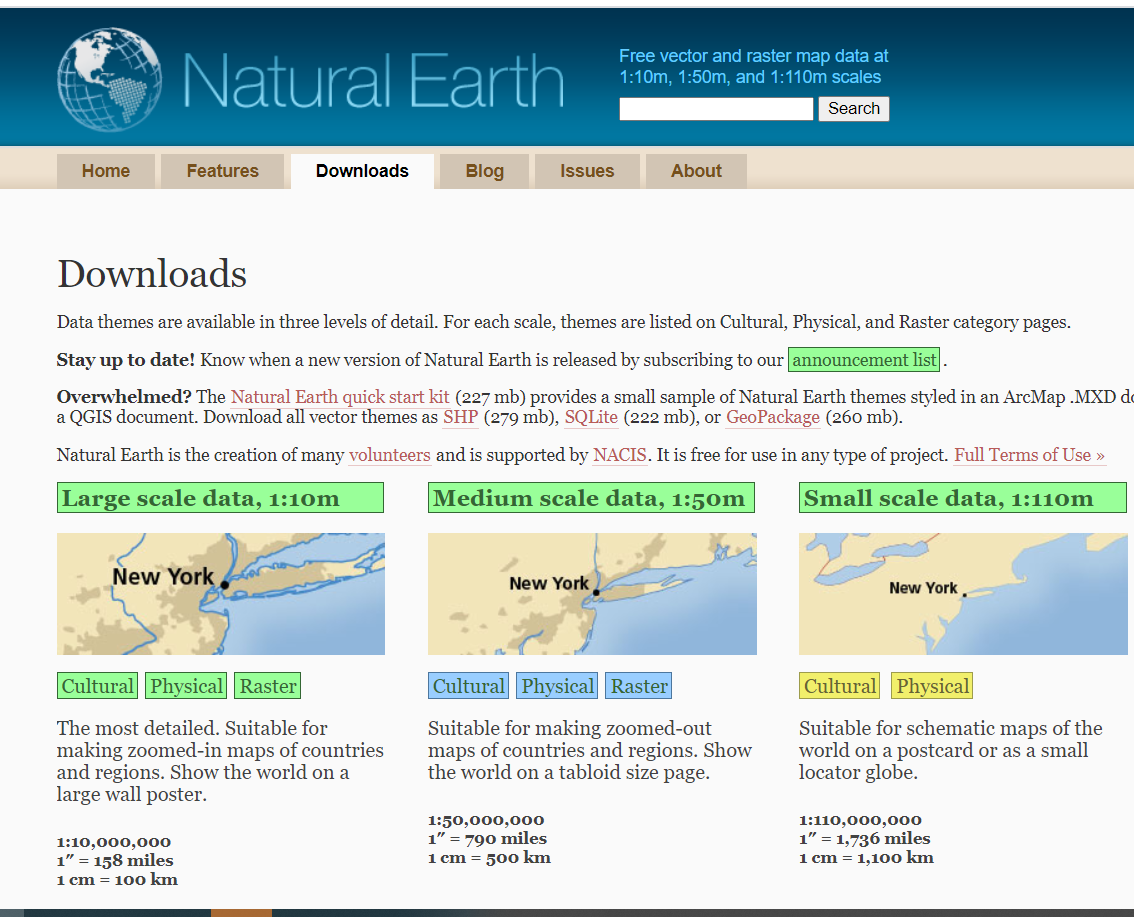
Task: Click the search input field
Action: [x=715, y=109]
